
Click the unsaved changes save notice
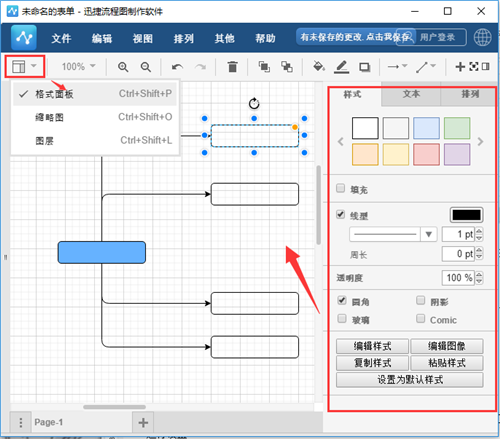pyautogui.click(x=355, y=37)
